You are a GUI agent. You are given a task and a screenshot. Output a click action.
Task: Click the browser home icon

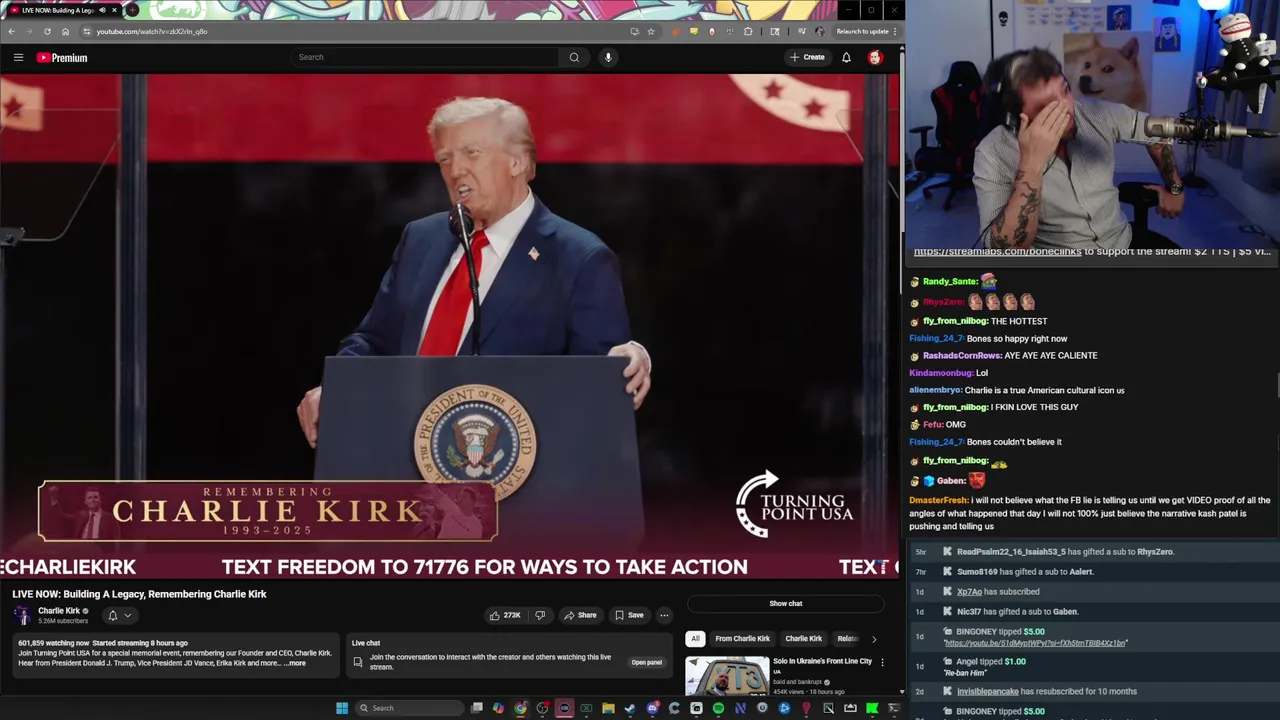65,31
